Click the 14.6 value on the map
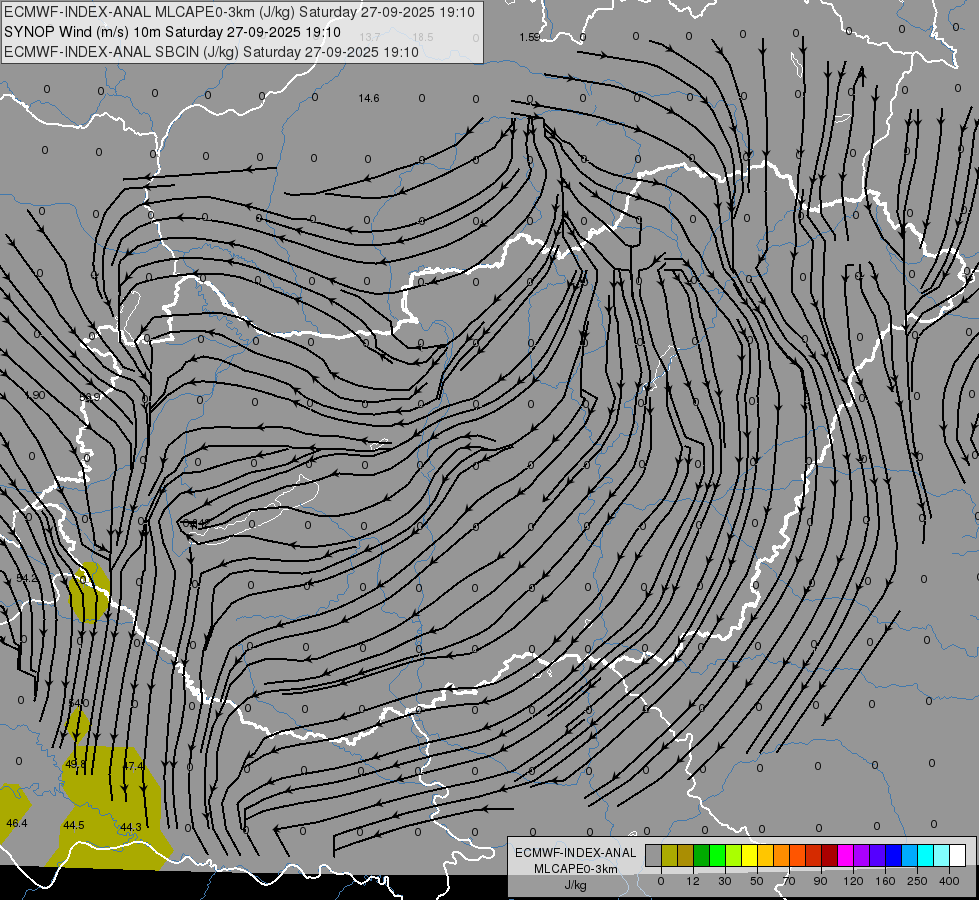The image size is (979, 900). tap(369, 98)
